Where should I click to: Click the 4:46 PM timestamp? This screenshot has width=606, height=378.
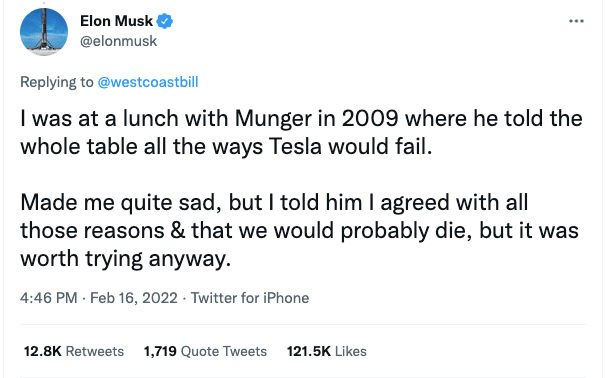[49, 298]
